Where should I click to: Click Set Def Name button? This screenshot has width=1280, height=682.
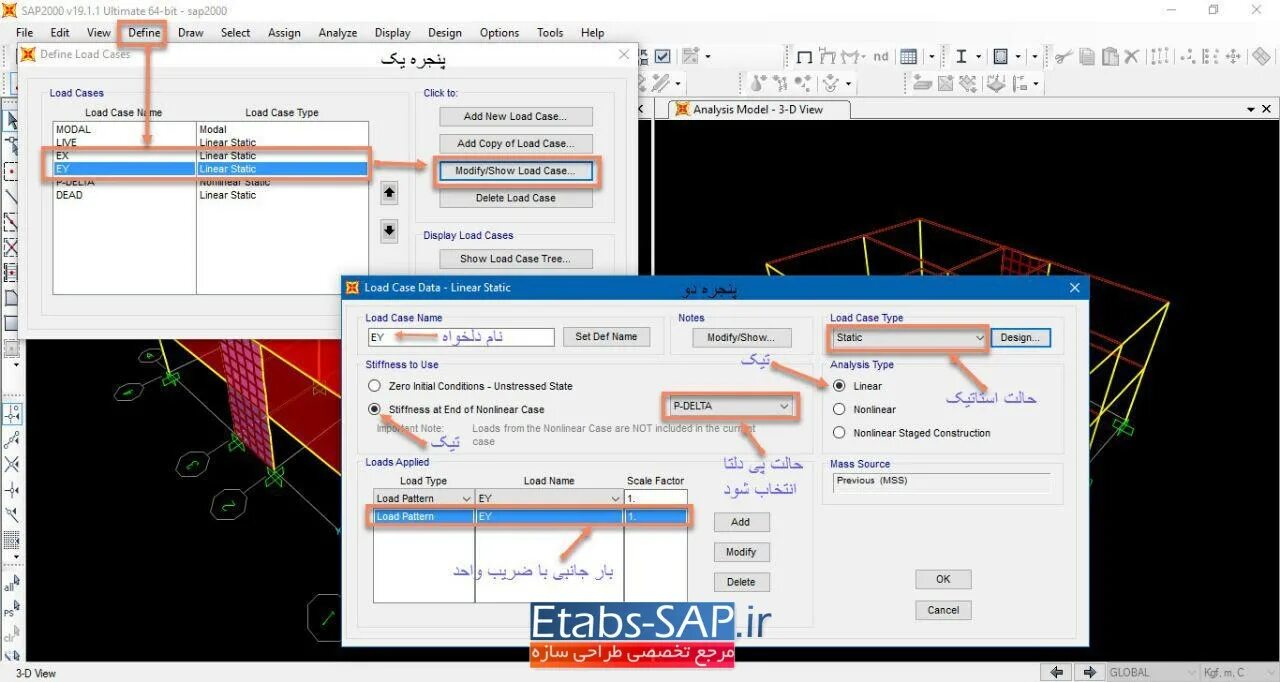[x=606, y=337]
